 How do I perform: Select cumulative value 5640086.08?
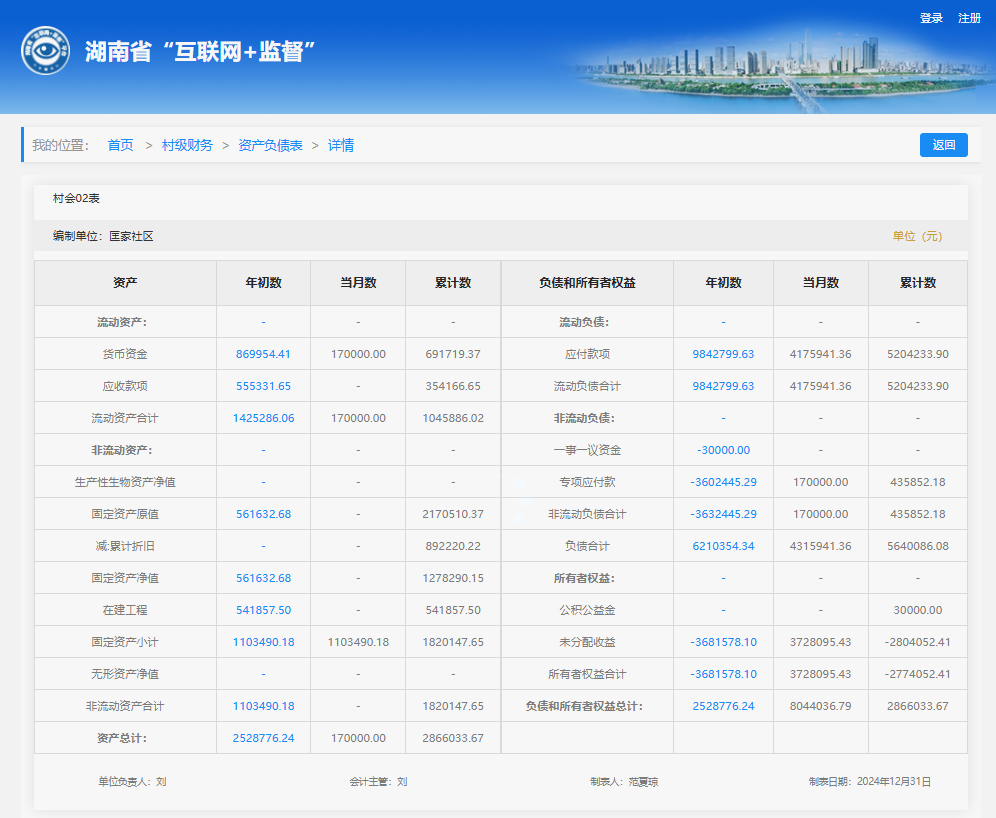coord(917,546)
